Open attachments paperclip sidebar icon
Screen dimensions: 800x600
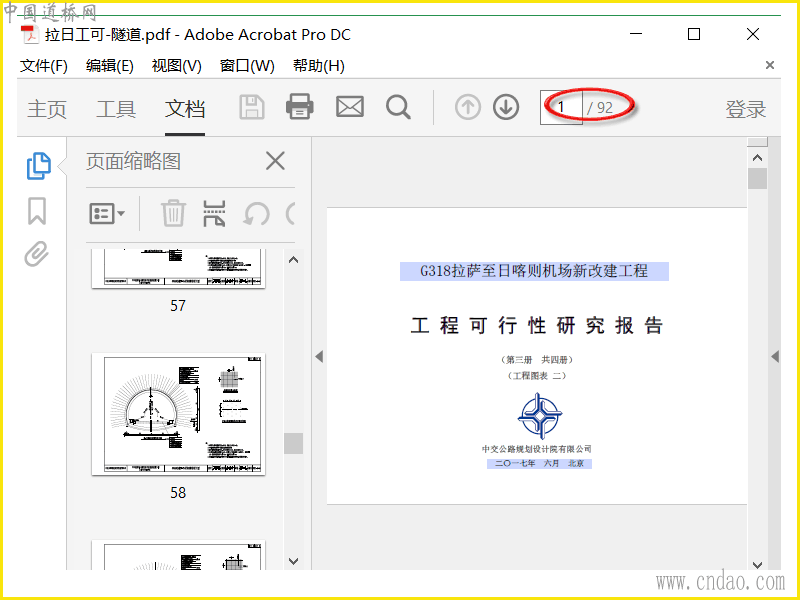click(x=37, y=254)
